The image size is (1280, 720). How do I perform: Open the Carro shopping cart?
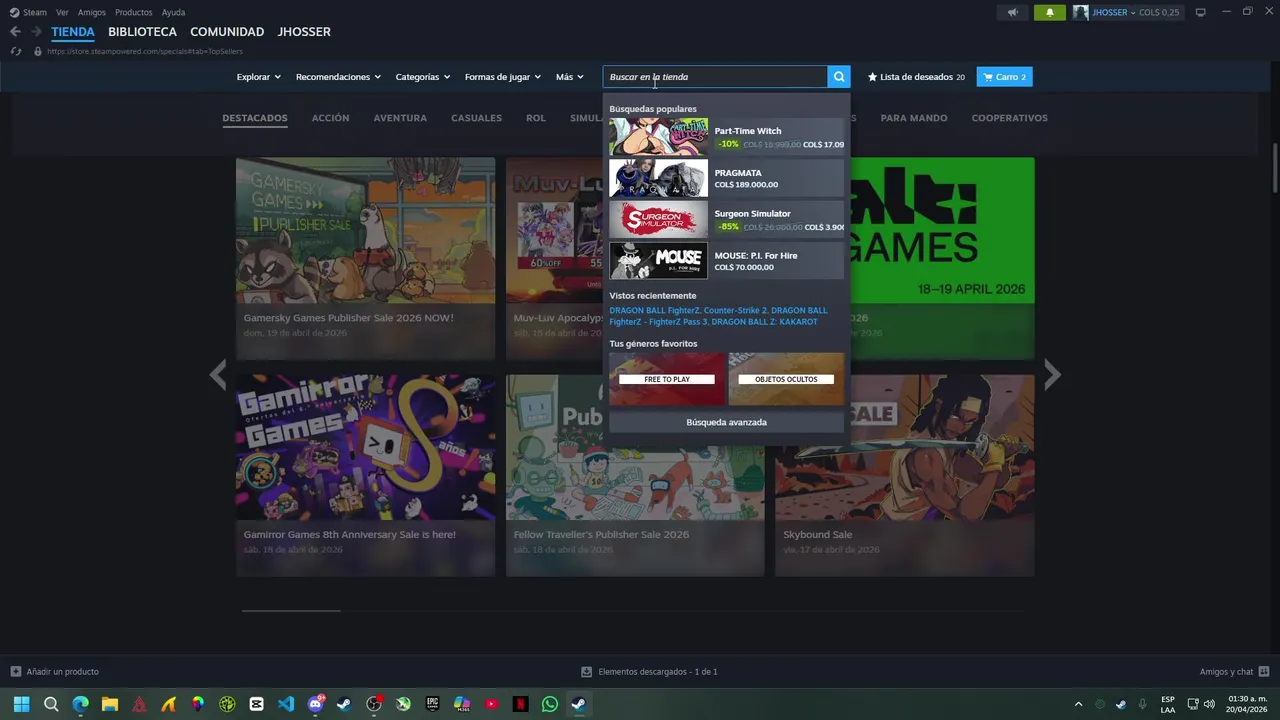tap(1004, 77)
